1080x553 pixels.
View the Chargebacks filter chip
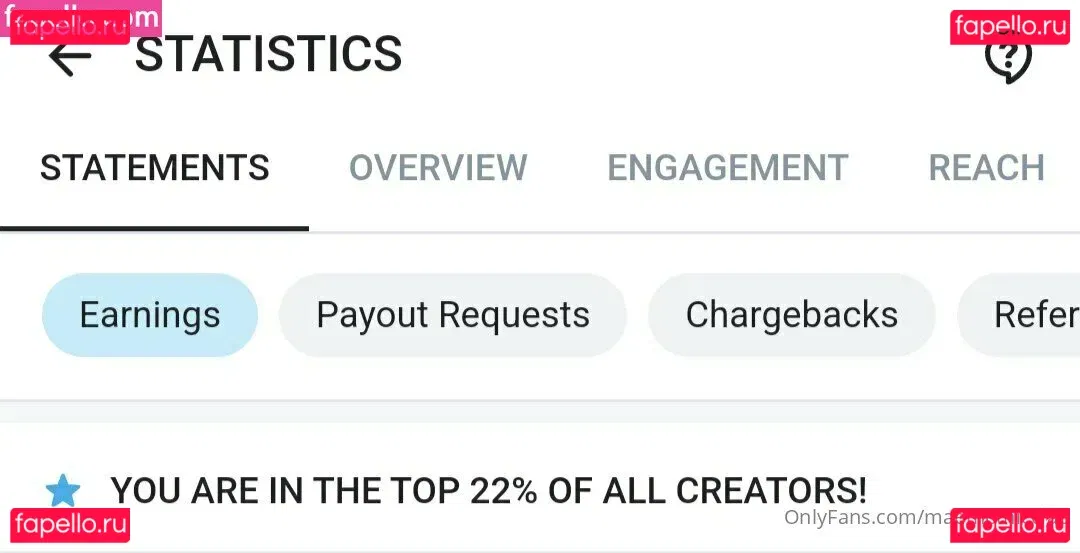click(x=792, y=315)
